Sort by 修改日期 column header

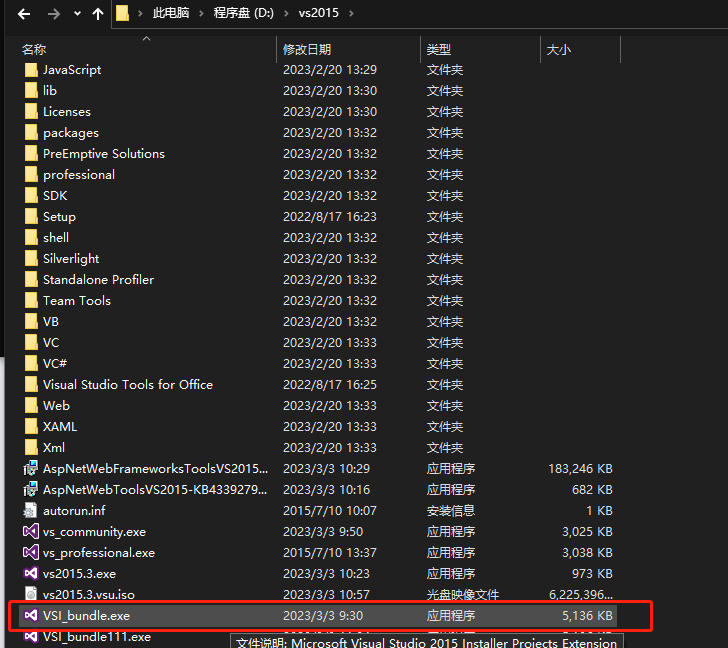click(x=307, y=50)
